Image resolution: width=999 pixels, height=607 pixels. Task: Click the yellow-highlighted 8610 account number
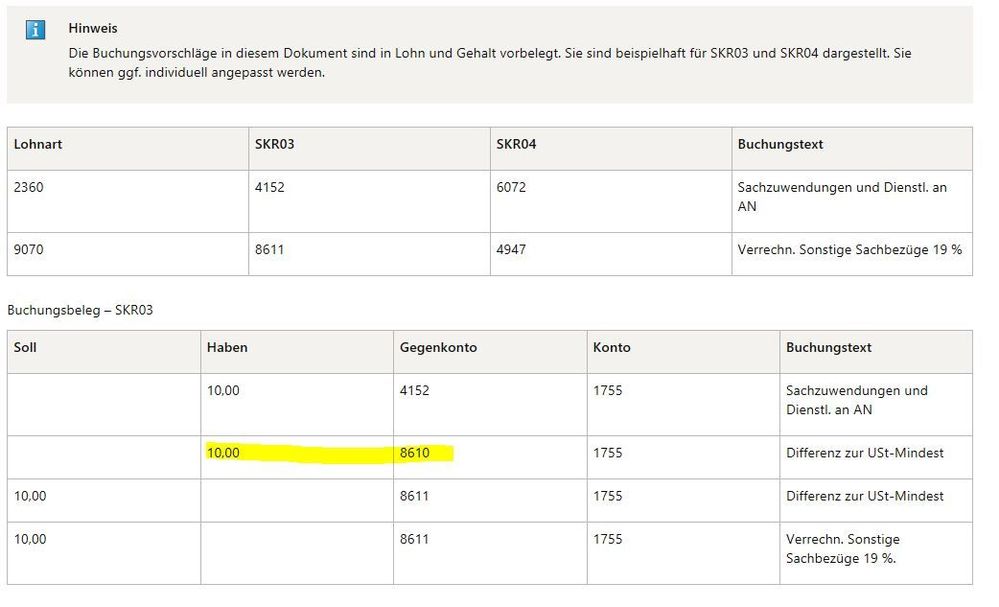pos(415,453)
